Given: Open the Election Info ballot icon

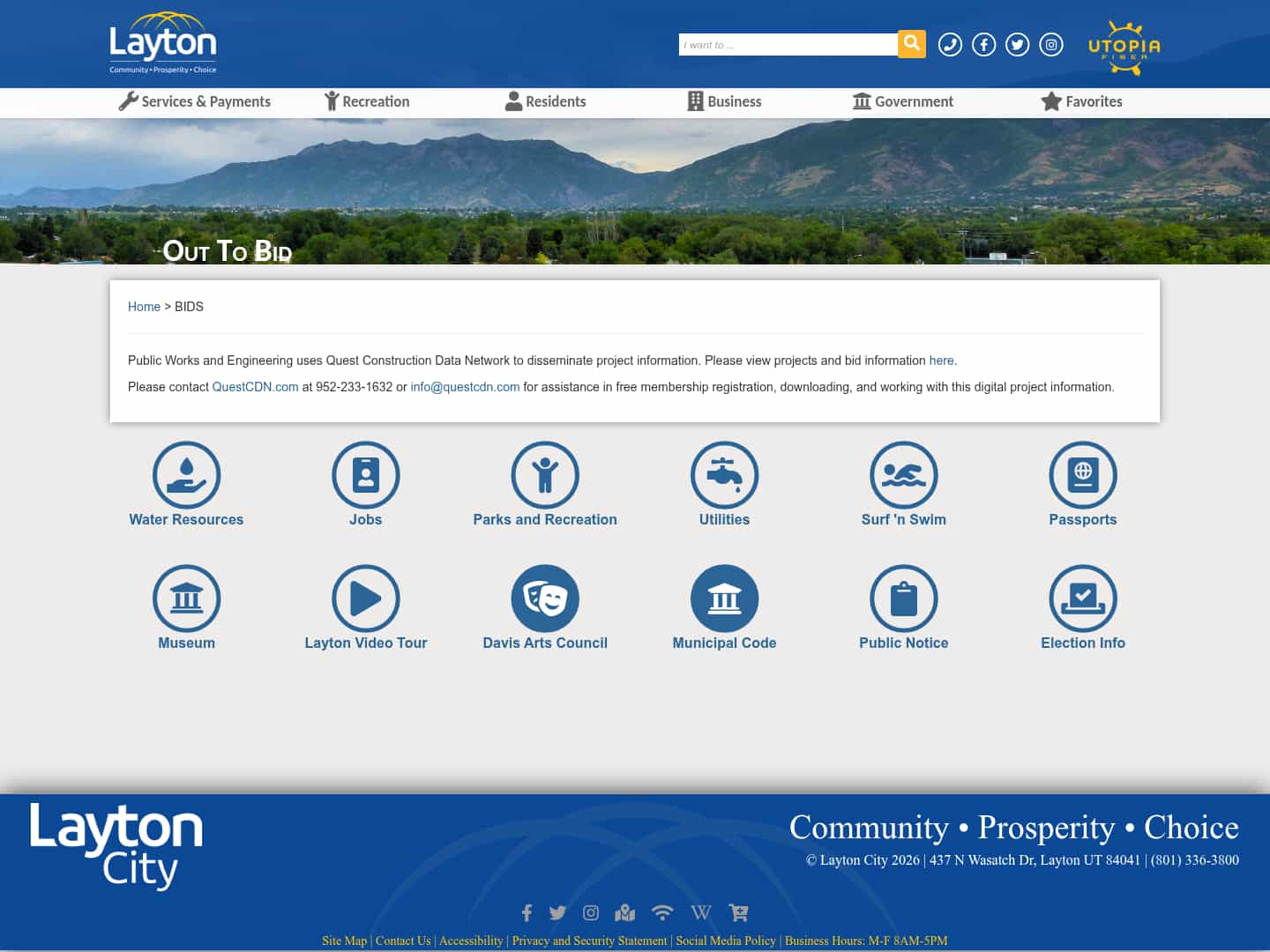Looking at the screenshot, I should [x=1083, y=598].
